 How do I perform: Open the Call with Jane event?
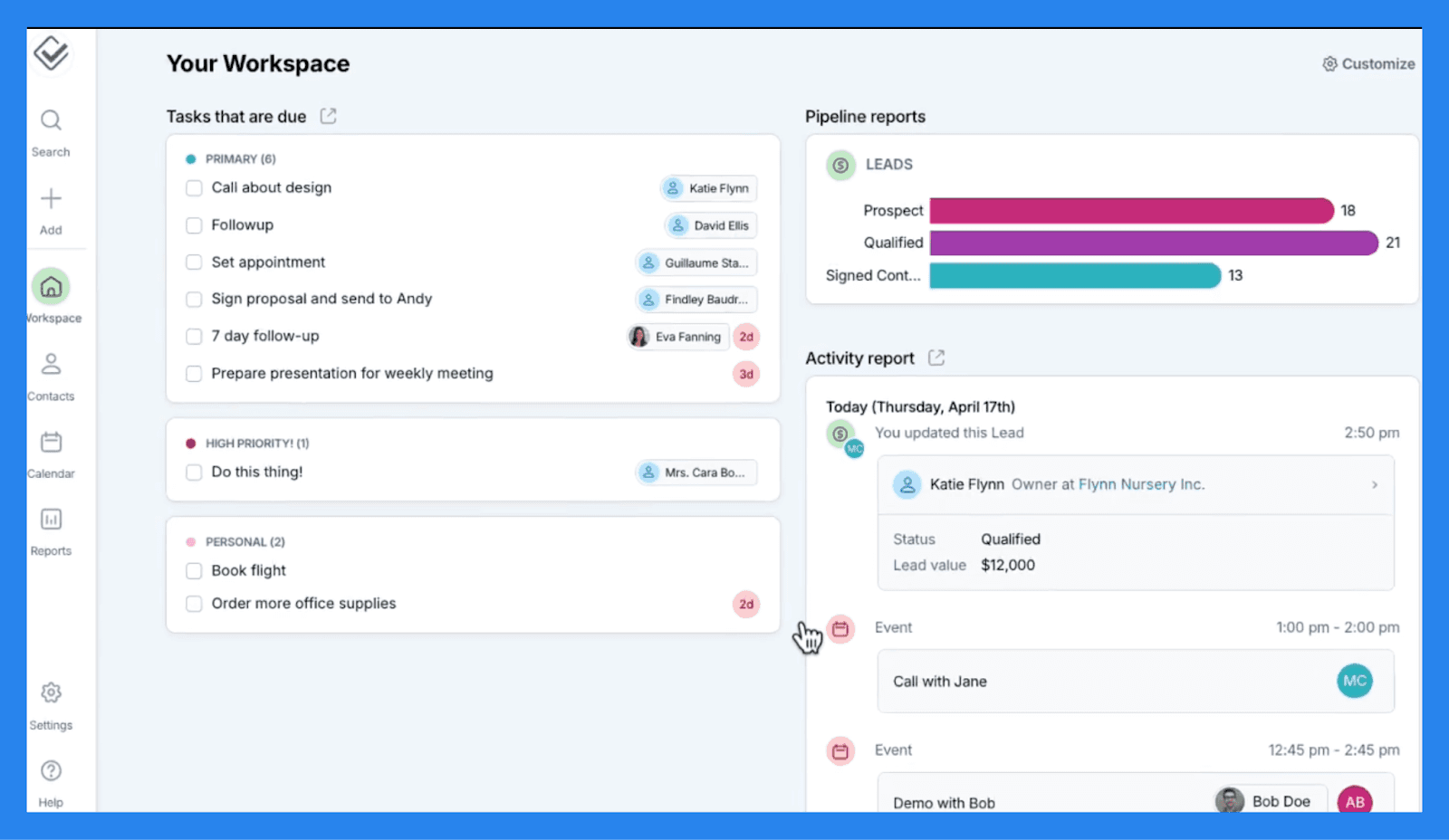click(x=1135, y=681)
